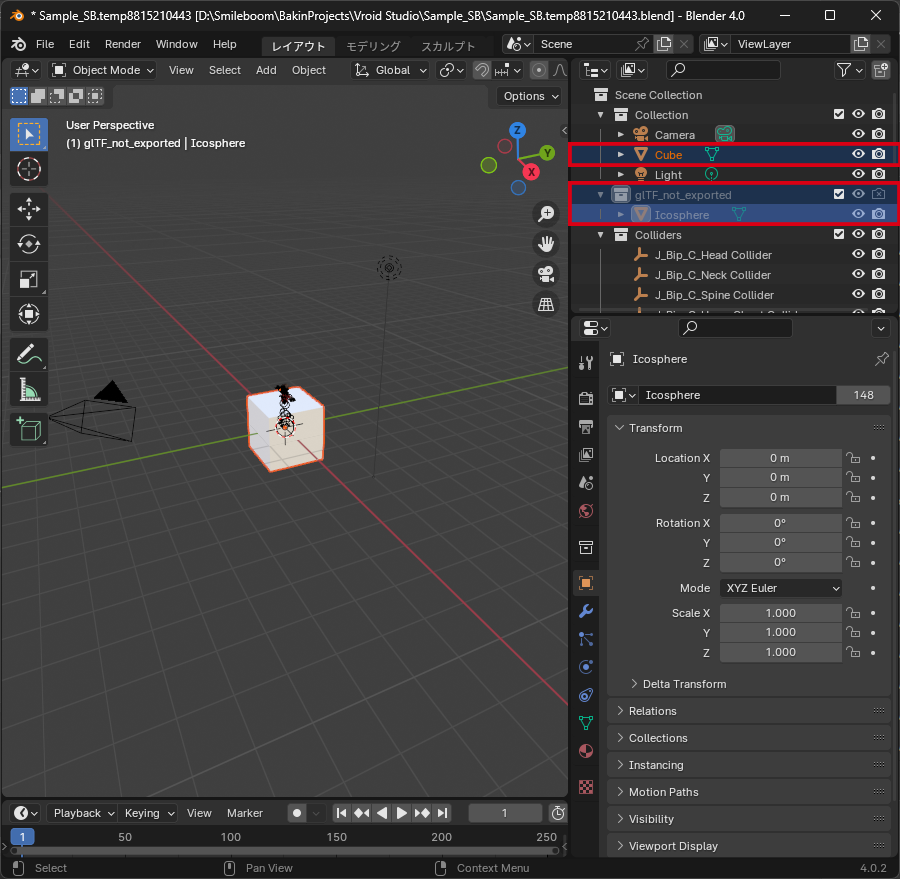Hide the Light object in viewport
Image resolution: width=900 pixels, height=879 pixels.
858,174
